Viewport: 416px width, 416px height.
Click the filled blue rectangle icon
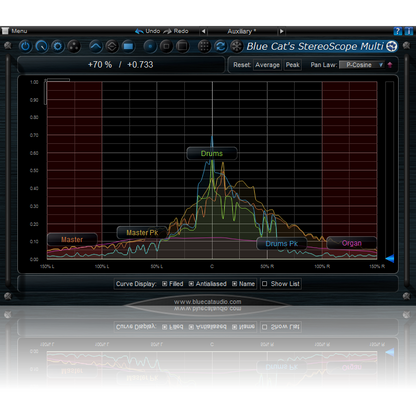point(128,46)
